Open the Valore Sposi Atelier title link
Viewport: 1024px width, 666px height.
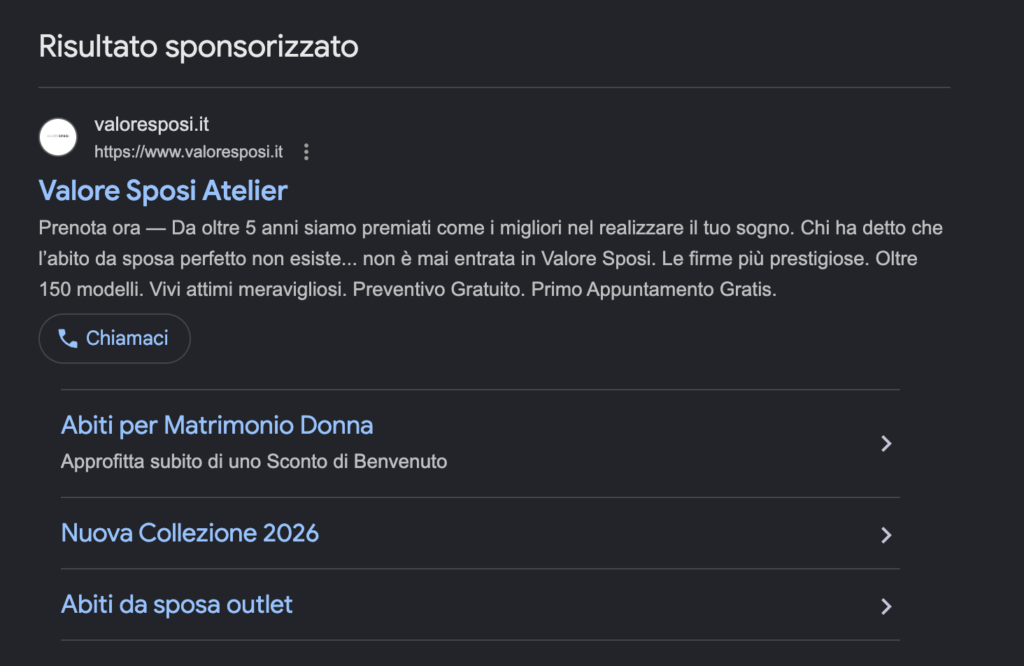click(x=163, y=190)
